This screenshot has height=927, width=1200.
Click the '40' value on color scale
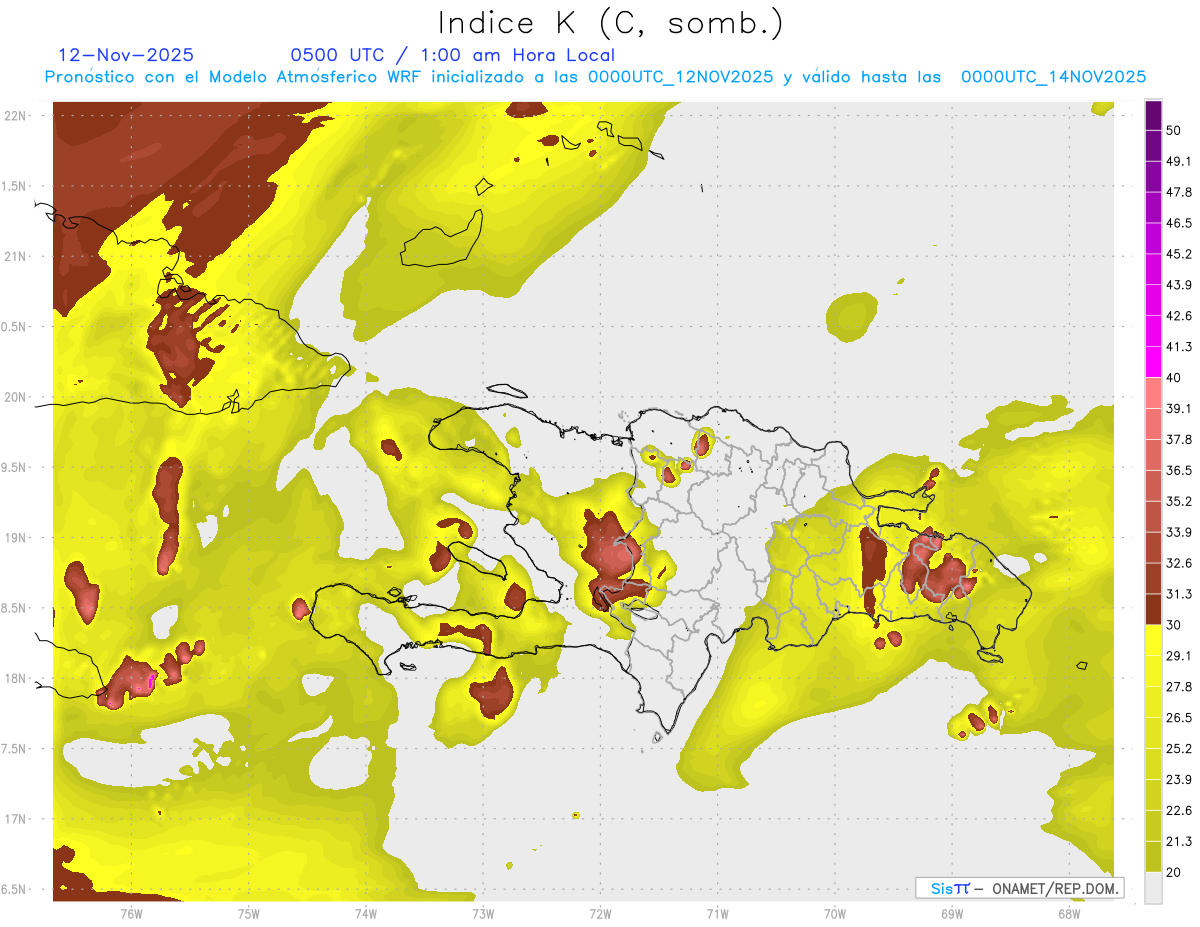point(1174,377)
